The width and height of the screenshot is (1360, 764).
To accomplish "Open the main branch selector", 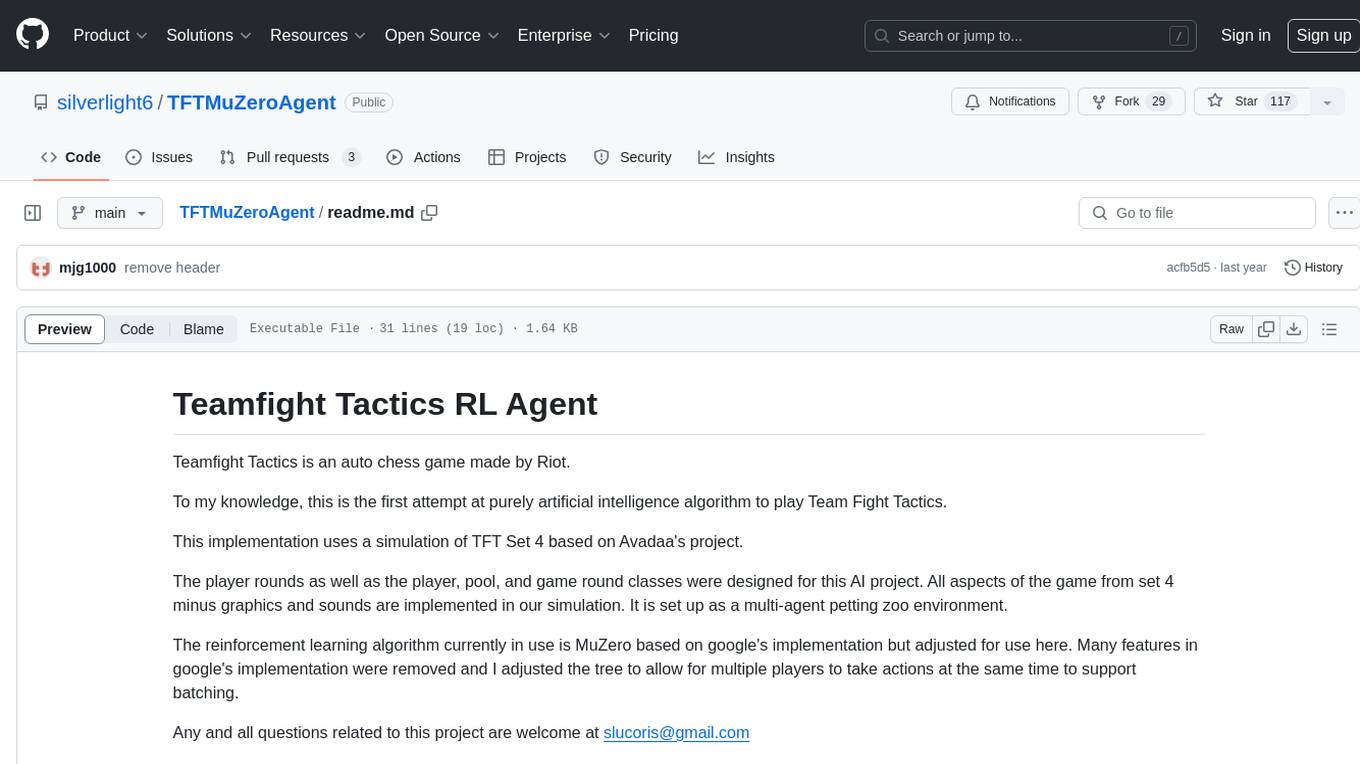I will pos(110,213).
